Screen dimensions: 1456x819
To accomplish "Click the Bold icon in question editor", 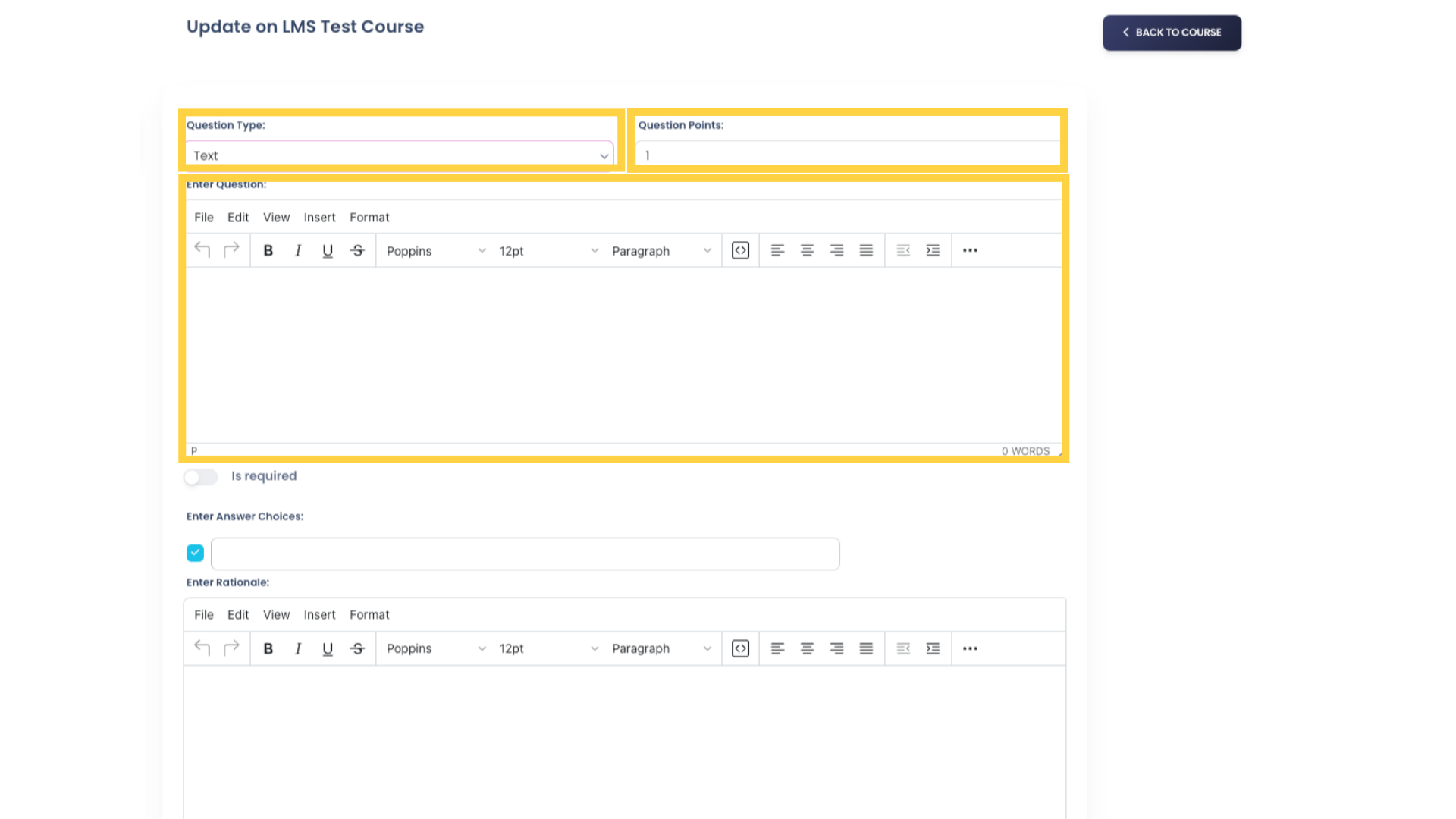I will click(267, 250).
